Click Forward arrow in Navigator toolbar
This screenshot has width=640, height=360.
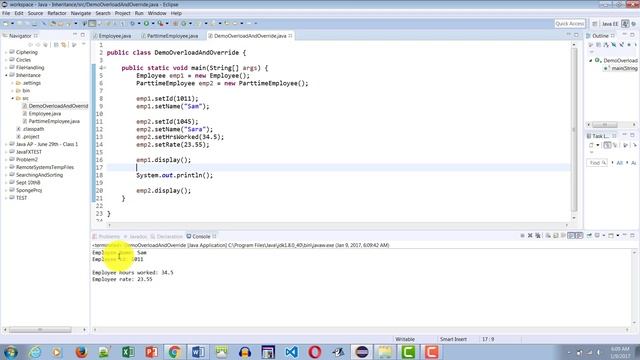tap(38, 44)
